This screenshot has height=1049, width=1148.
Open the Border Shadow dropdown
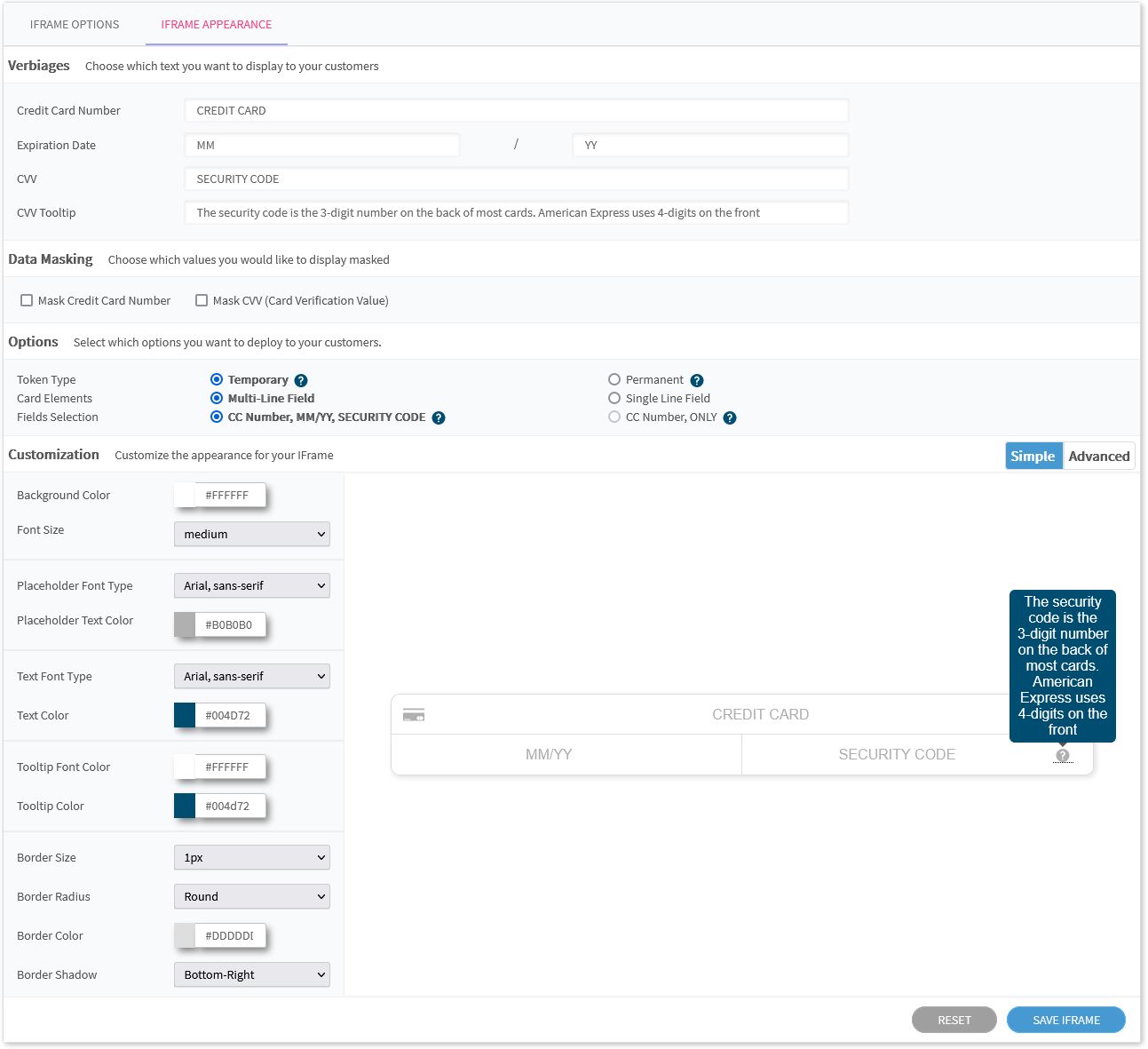pos(251,974)
